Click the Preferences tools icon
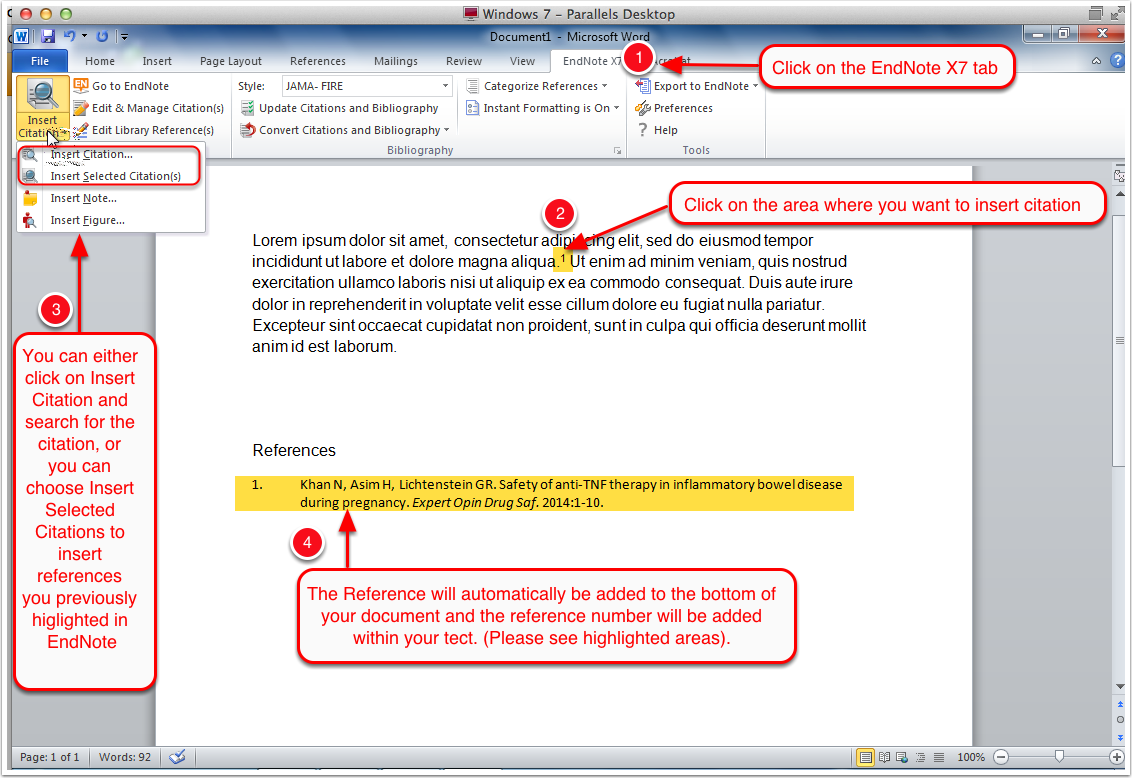 643,108
